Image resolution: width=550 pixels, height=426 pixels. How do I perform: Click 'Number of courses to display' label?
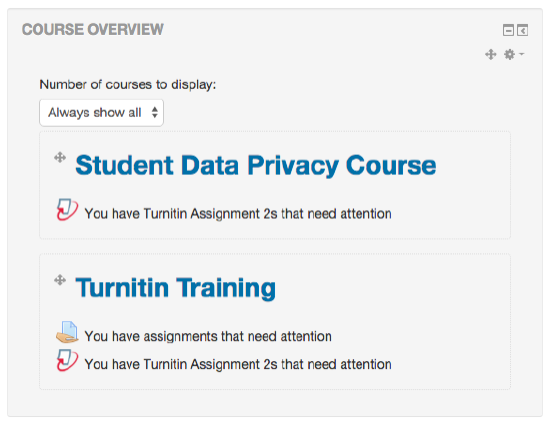pos(128,85)
